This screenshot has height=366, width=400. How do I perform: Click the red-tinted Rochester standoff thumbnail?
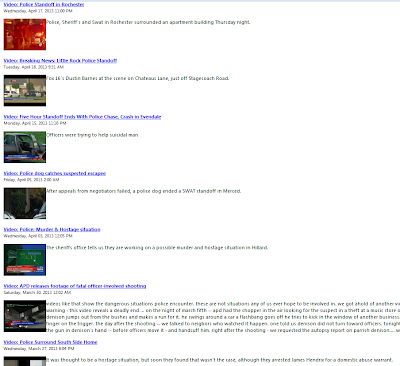(25, 34)
